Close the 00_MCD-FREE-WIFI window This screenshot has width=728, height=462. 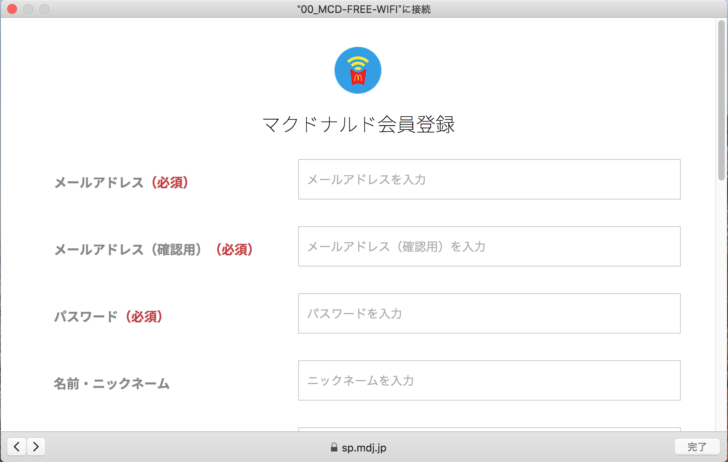click(12, 9)
